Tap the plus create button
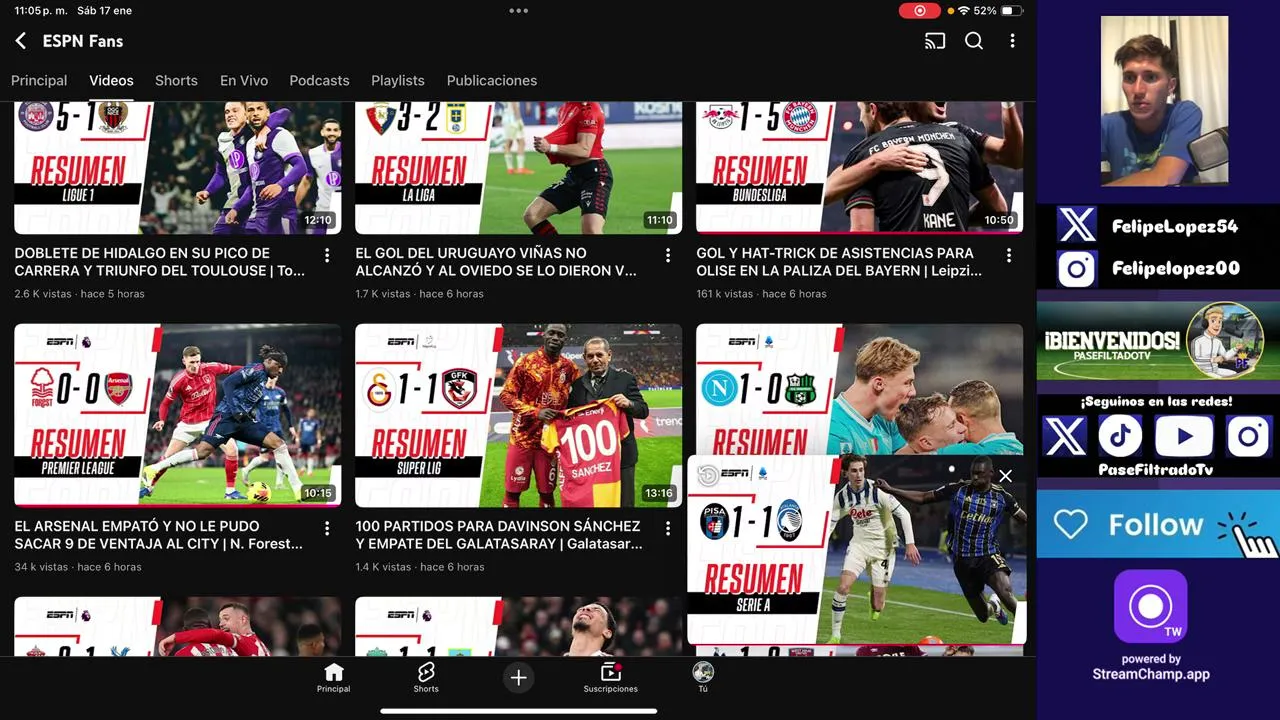This screenshot has width=1280, height=720. (518, 677)
